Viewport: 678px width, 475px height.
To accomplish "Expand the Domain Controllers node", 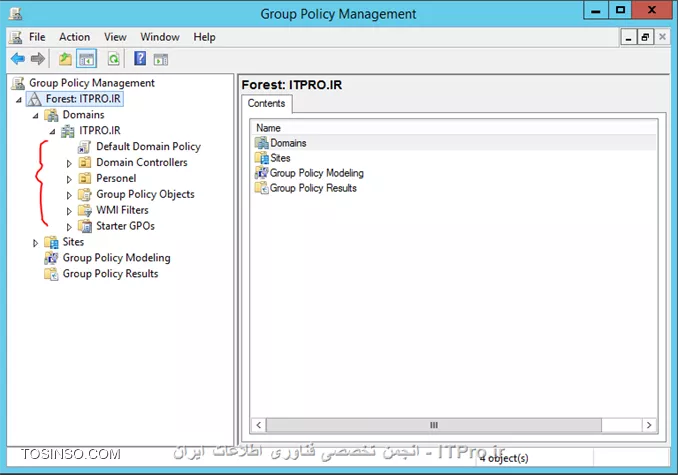I will click(69, 163).
